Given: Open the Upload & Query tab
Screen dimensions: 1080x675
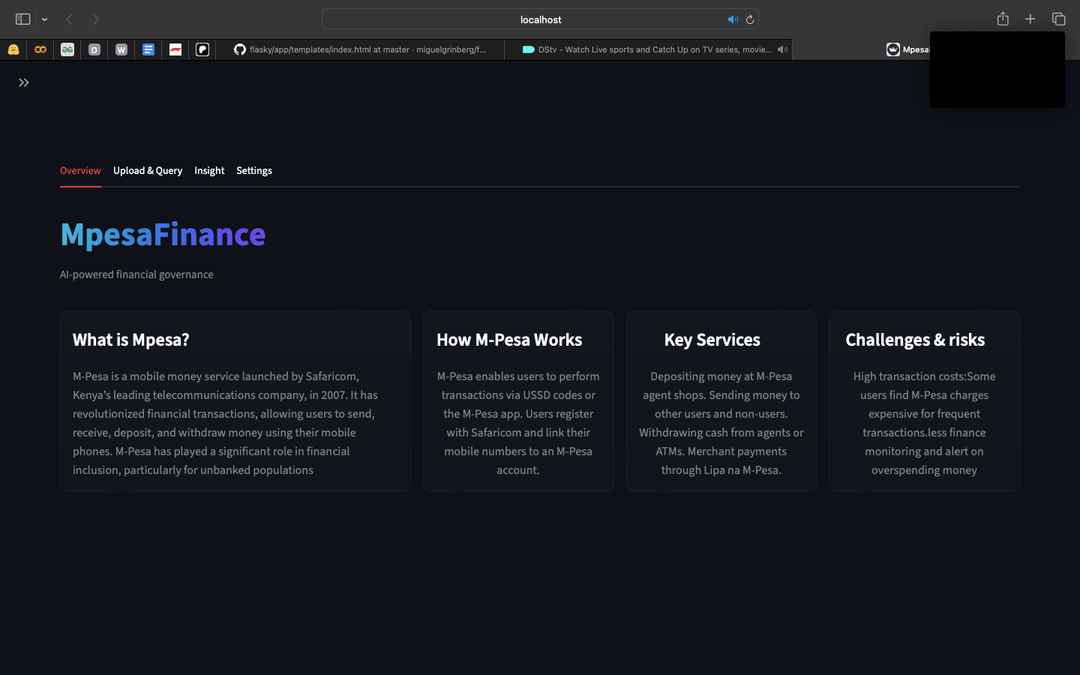Looking at the screenshot, I should tap(147, 171).
